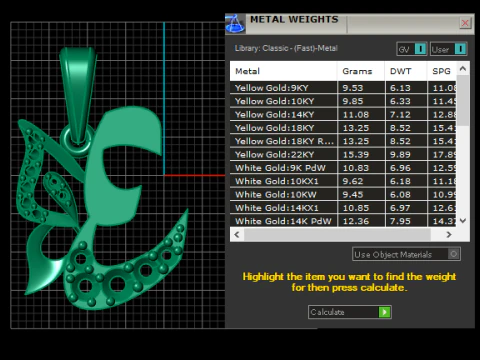Click the Metal column header
This screenshot has width=480, height=360.
283,71
